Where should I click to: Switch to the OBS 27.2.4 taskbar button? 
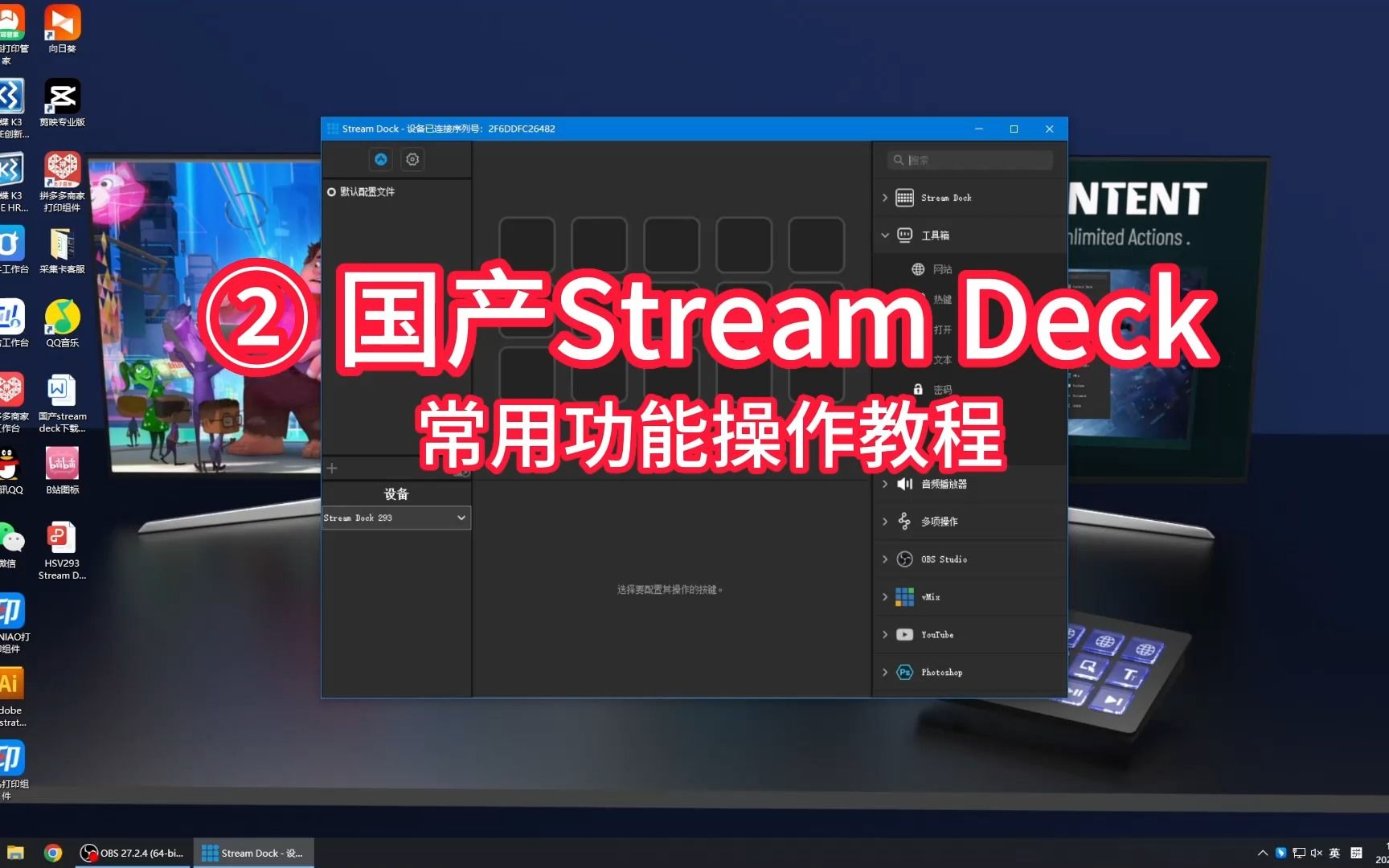pos(133,853)
